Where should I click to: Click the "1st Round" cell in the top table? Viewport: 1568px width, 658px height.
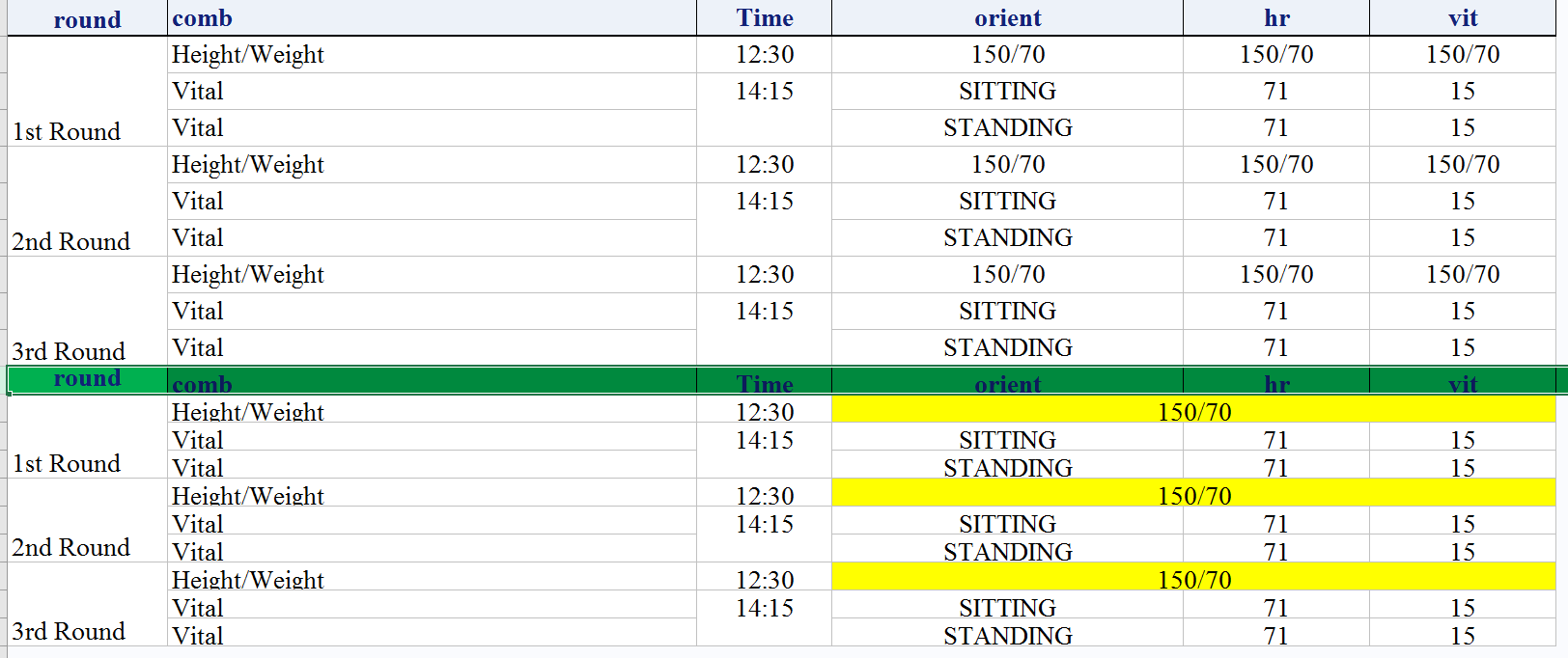tap(67, 131)
